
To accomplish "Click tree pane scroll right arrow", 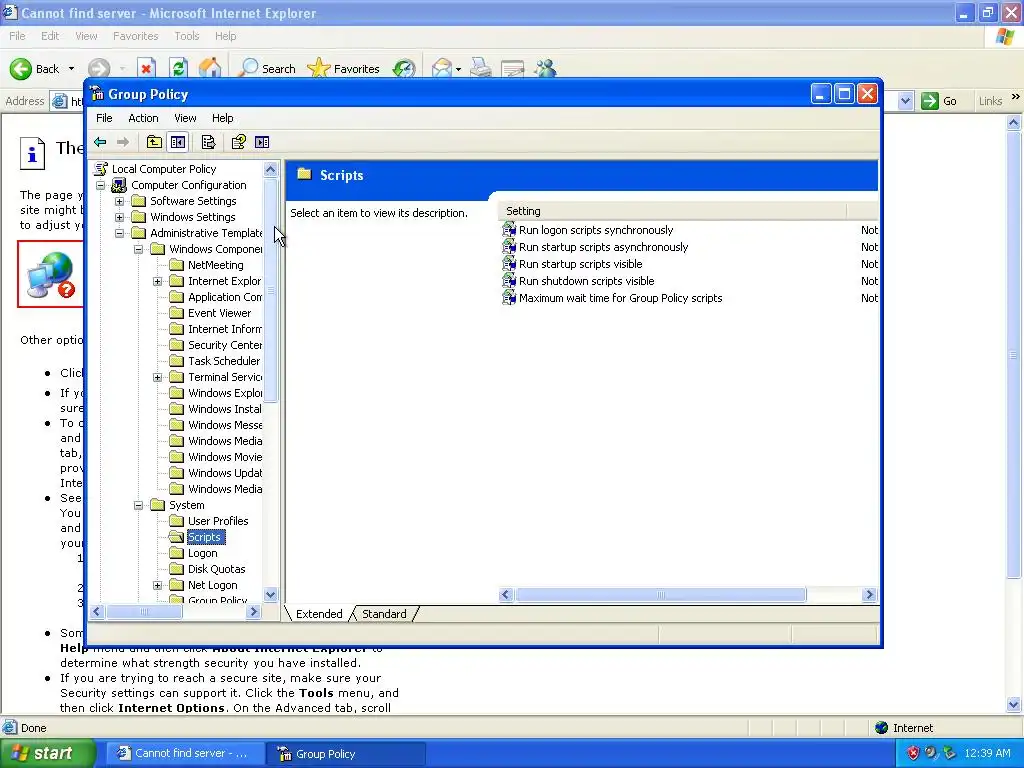I will 253,612.
